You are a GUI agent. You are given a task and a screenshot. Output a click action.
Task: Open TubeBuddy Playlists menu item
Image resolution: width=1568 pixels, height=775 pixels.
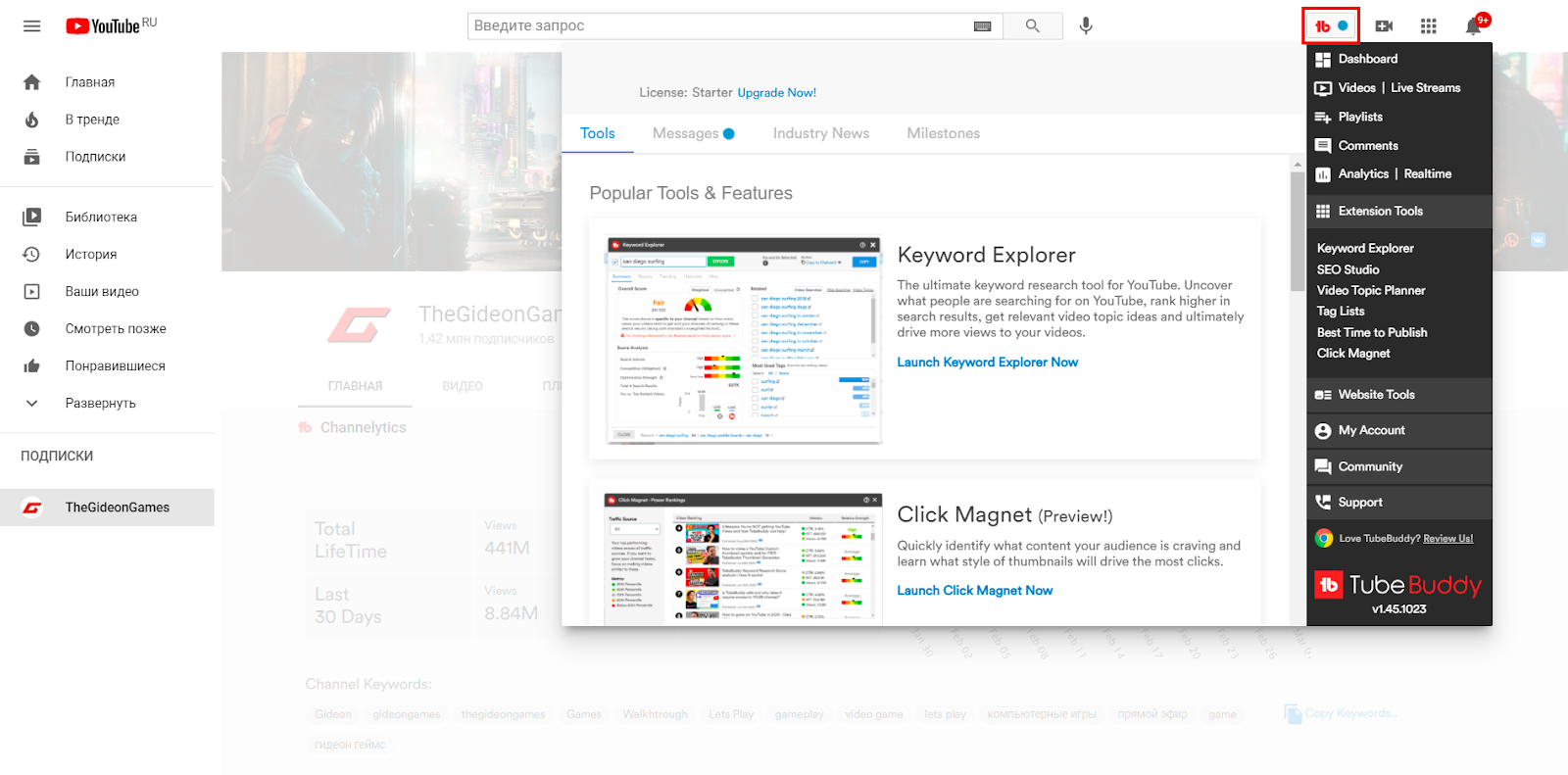pyautogui.click(x=1360, y=117)
